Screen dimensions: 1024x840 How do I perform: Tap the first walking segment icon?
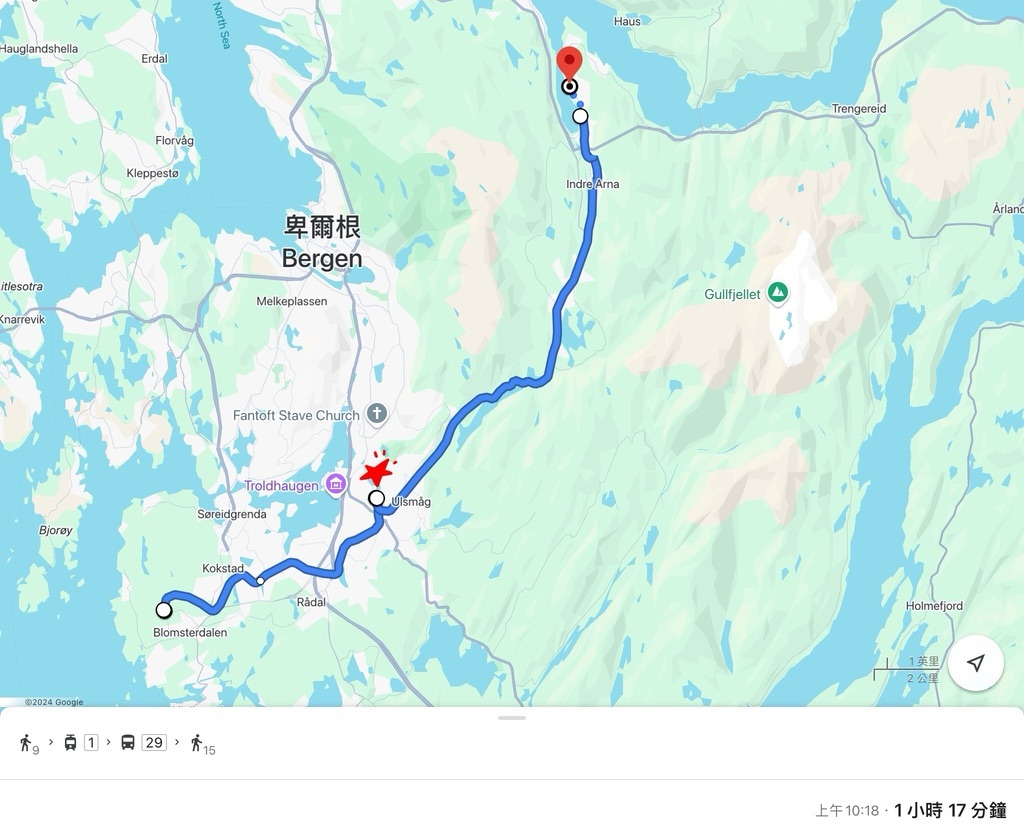pyautogui.click(x=25, y=743)
